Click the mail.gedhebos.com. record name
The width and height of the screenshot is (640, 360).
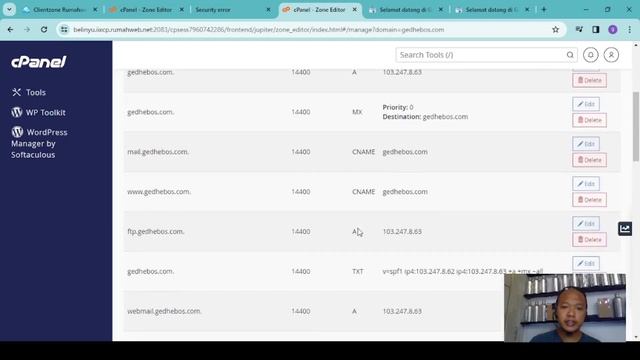pos(158,152)
